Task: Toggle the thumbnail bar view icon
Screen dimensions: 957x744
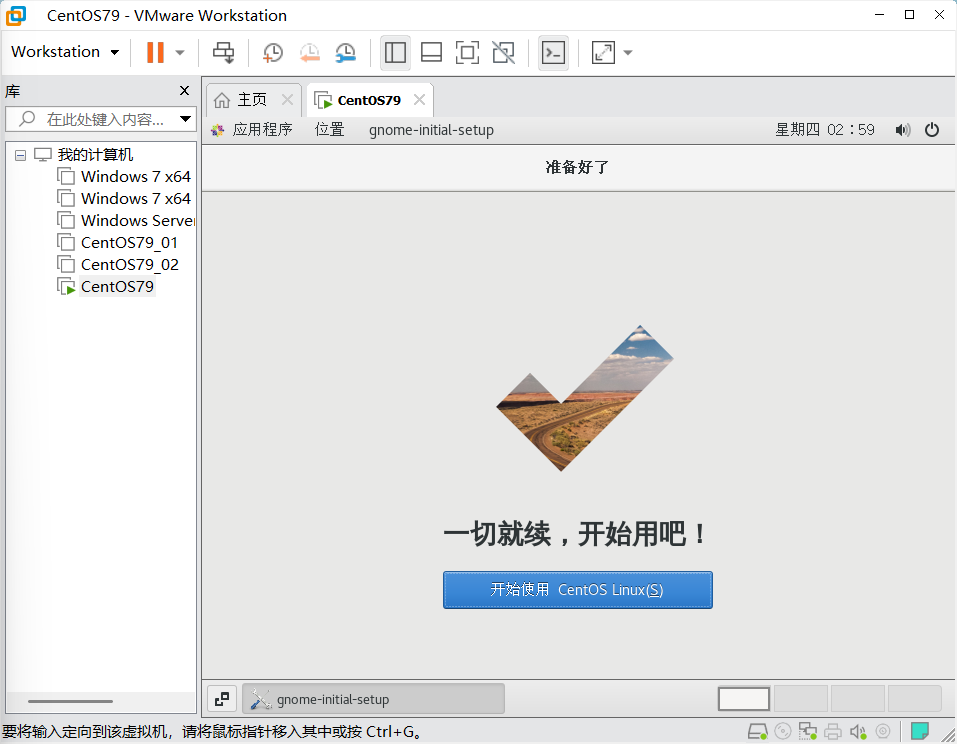Action: [x=432, y=52]
